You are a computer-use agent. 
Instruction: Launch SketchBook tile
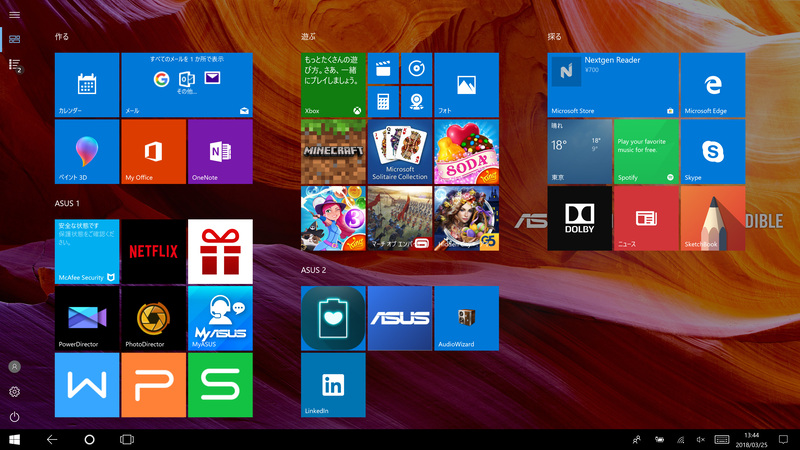click(713, 218)
